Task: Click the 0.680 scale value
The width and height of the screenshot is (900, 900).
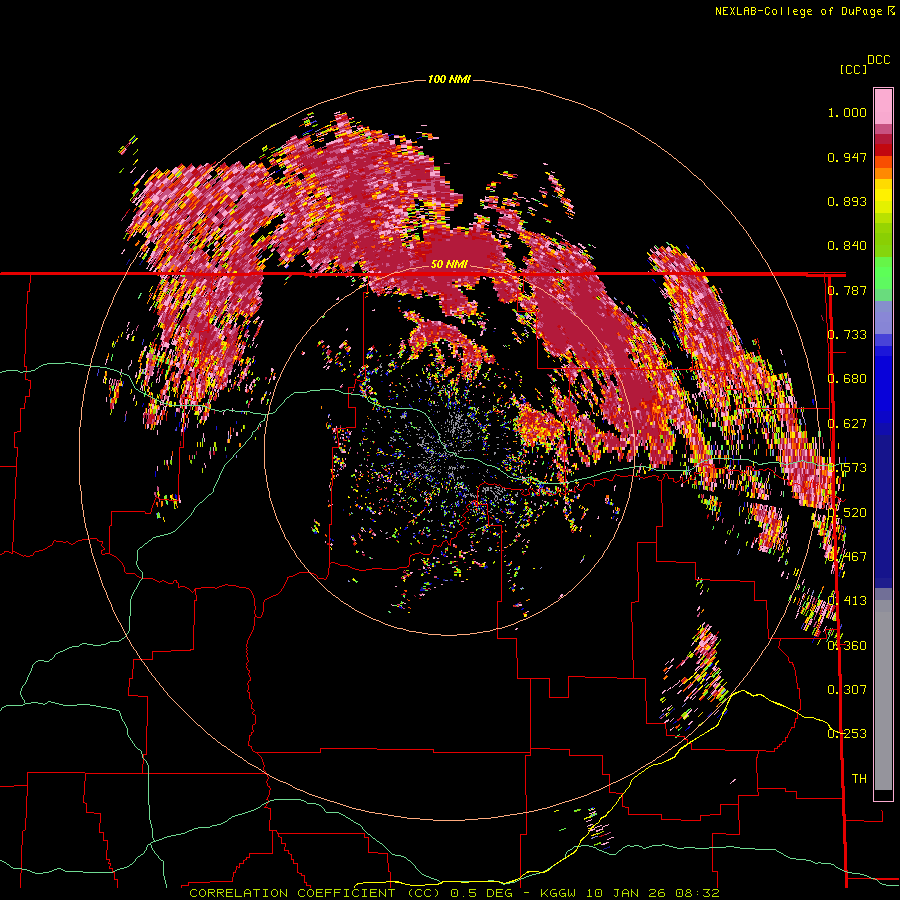Action: [x=847, y=379]
